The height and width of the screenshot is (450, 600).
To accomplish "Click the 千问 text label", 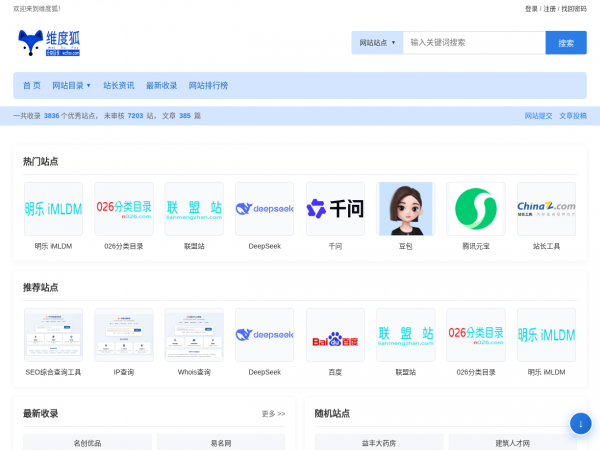I will (x=335, y=246).
